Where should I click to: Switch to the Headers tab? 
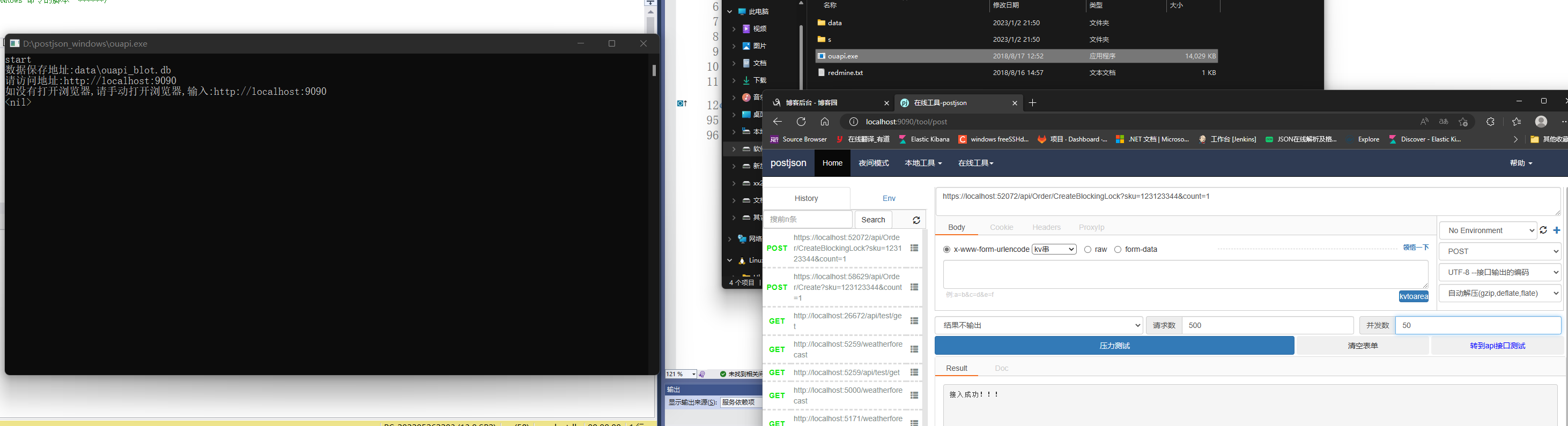[x=1046, y=228]
